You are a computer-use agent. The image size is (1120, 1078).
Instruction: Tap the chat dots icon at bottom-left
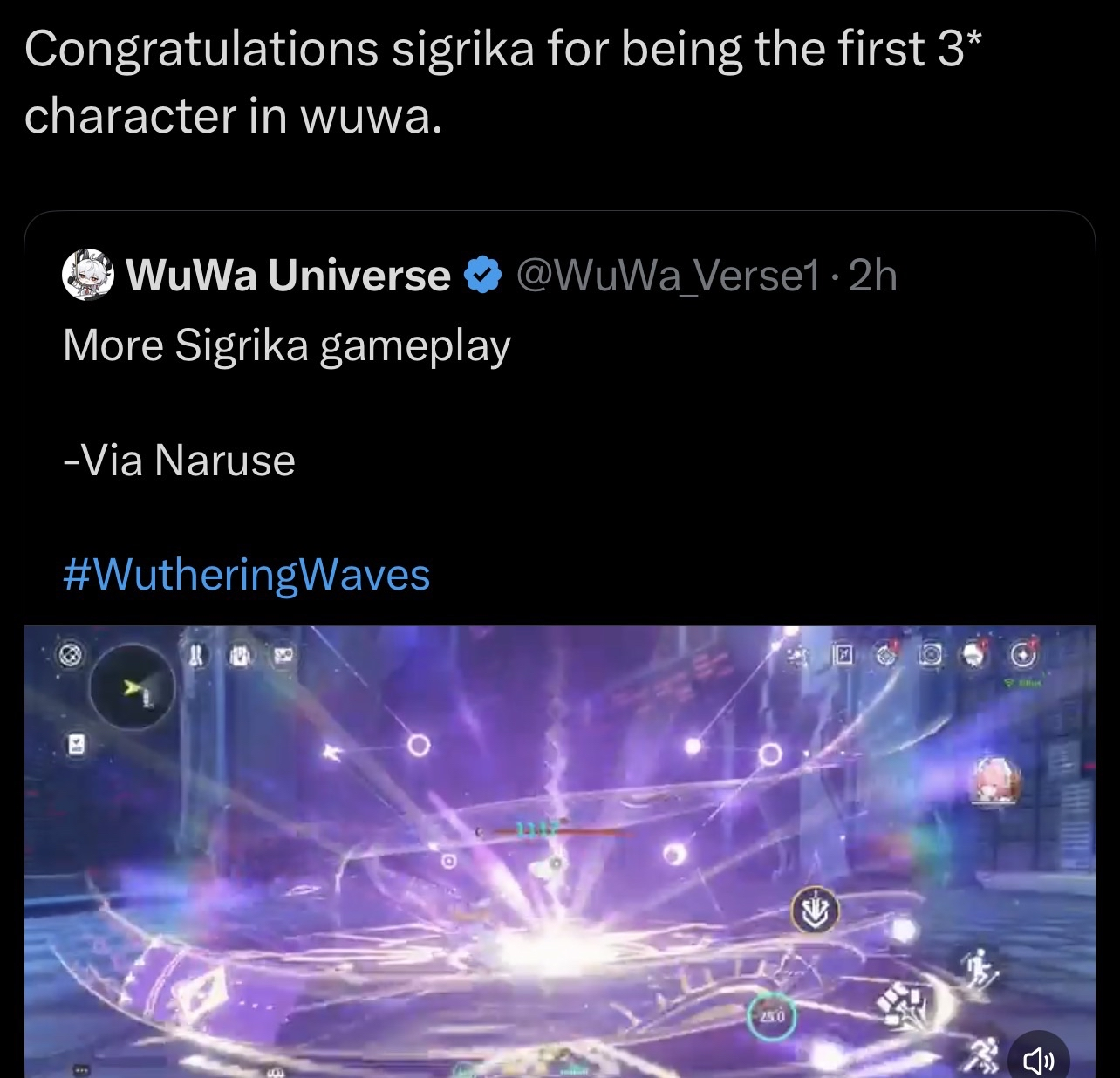coord(81,1068)
